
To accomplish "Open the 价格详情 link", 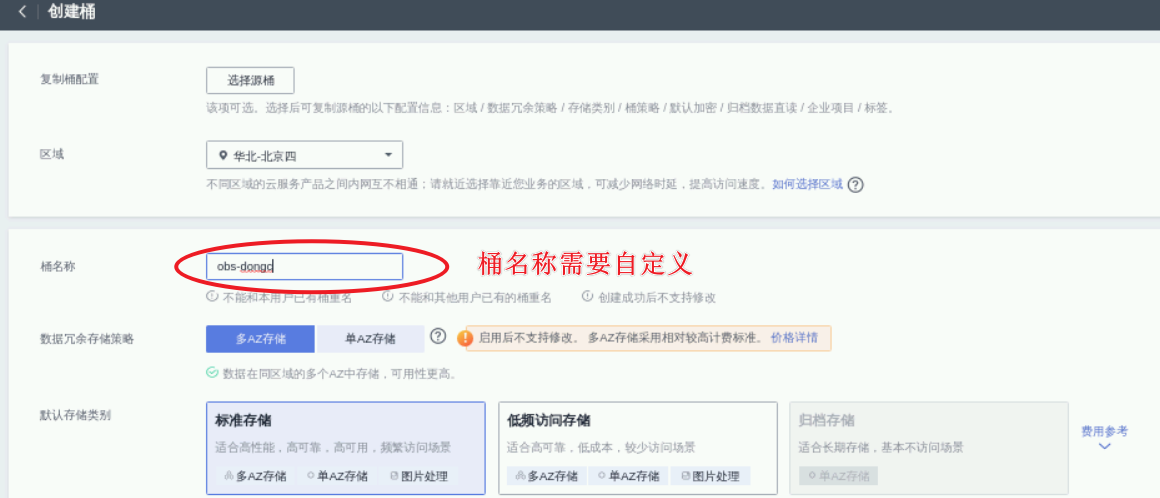I will [x=794, y=337].
